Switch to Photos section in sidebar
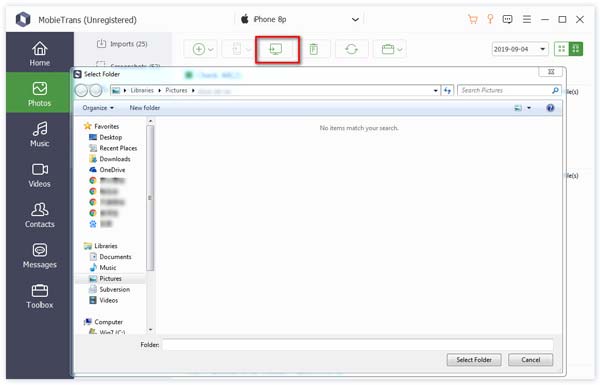 (x=39, y=93)
